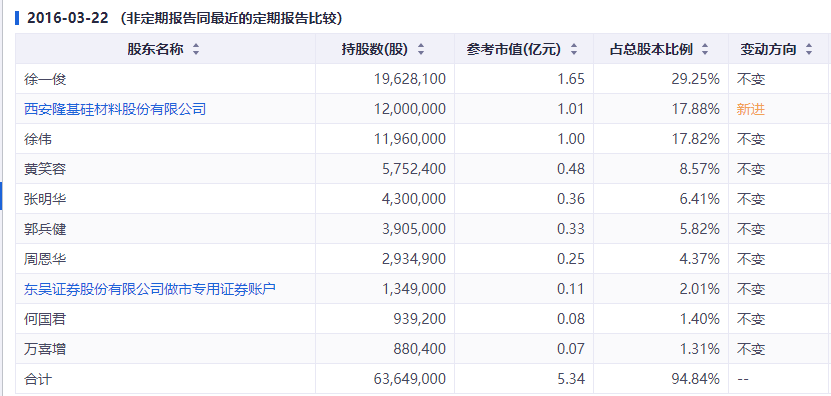Viewport: 831px width, 396px height.
Task: Sort by 变动方向 column arrows
Action: click(809, 50)
